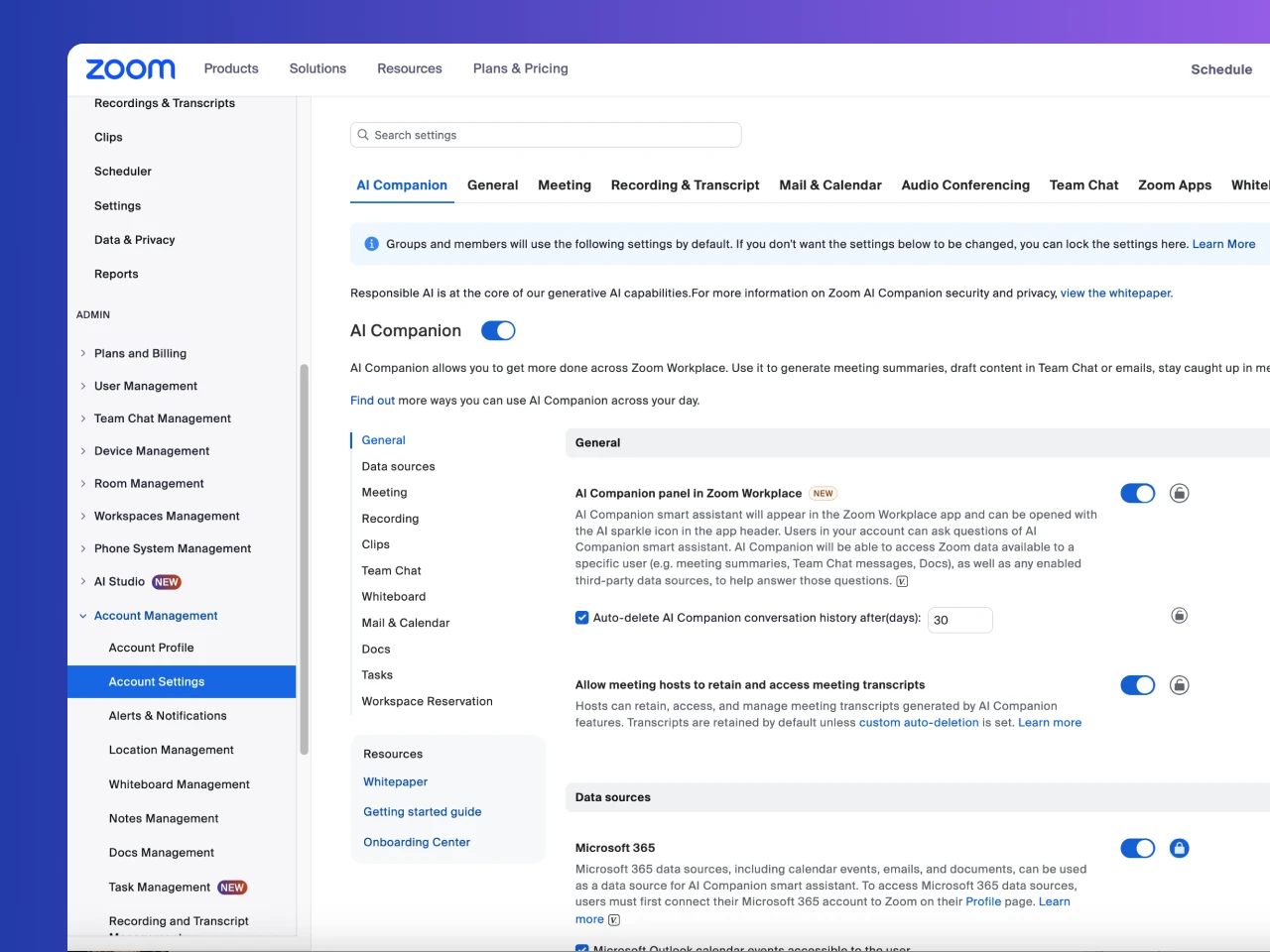
Task: Click the lock icon beside meeting transcripts toggle
Action: coord(1179,685)
